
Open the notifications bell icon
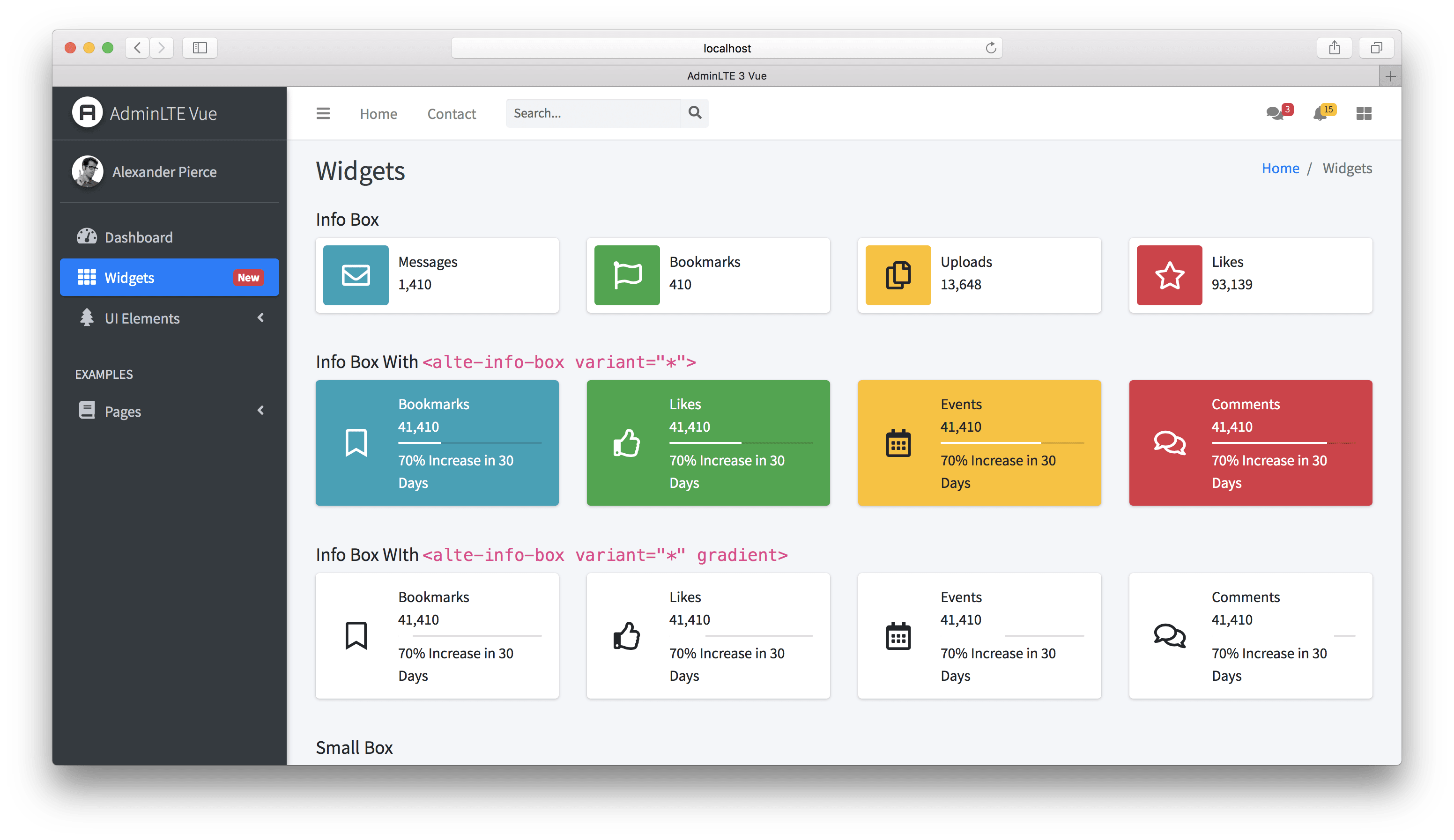pos(1320,114)
